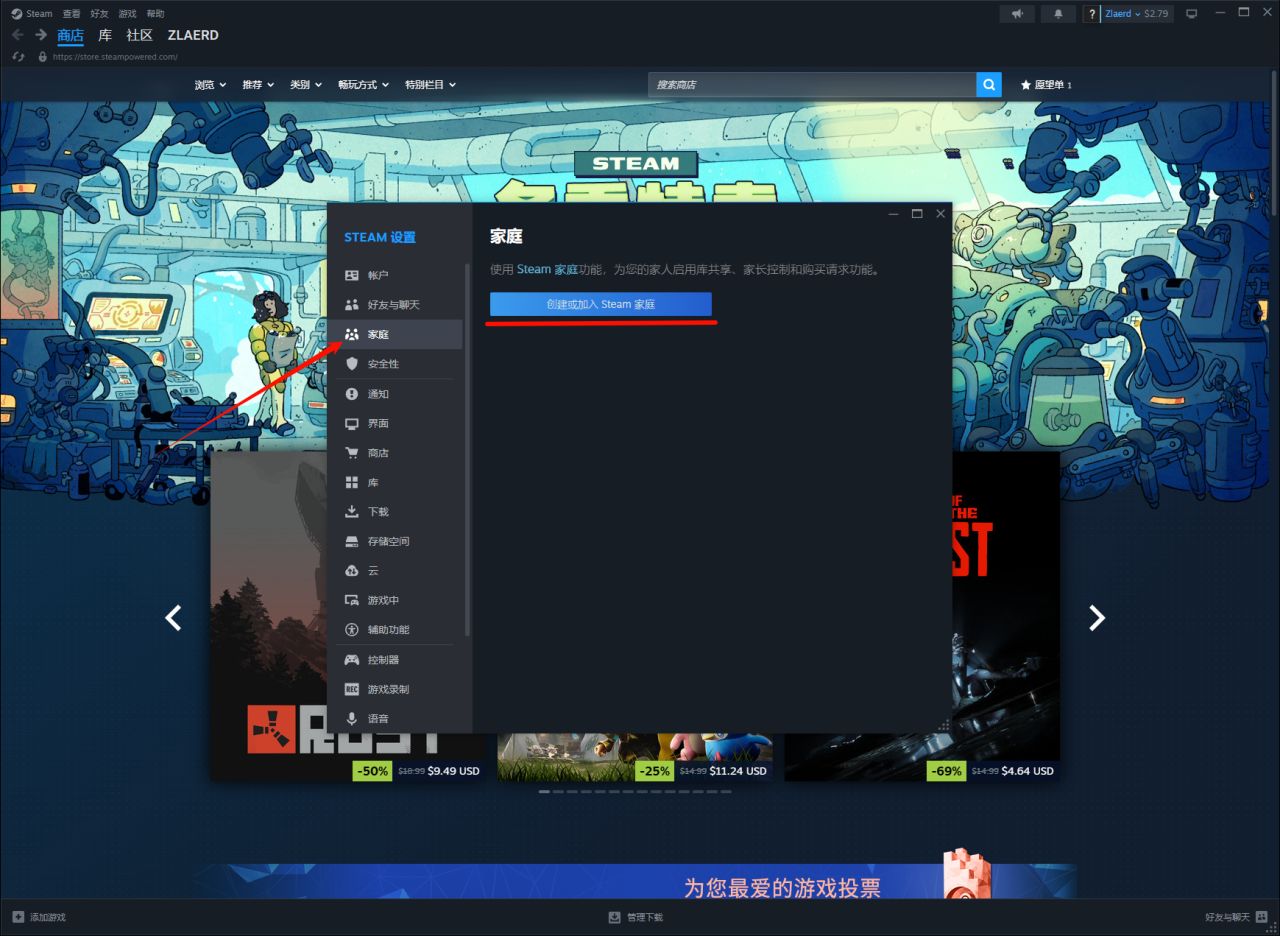Click the settings sidebar scrollbar

pos(467,450)
